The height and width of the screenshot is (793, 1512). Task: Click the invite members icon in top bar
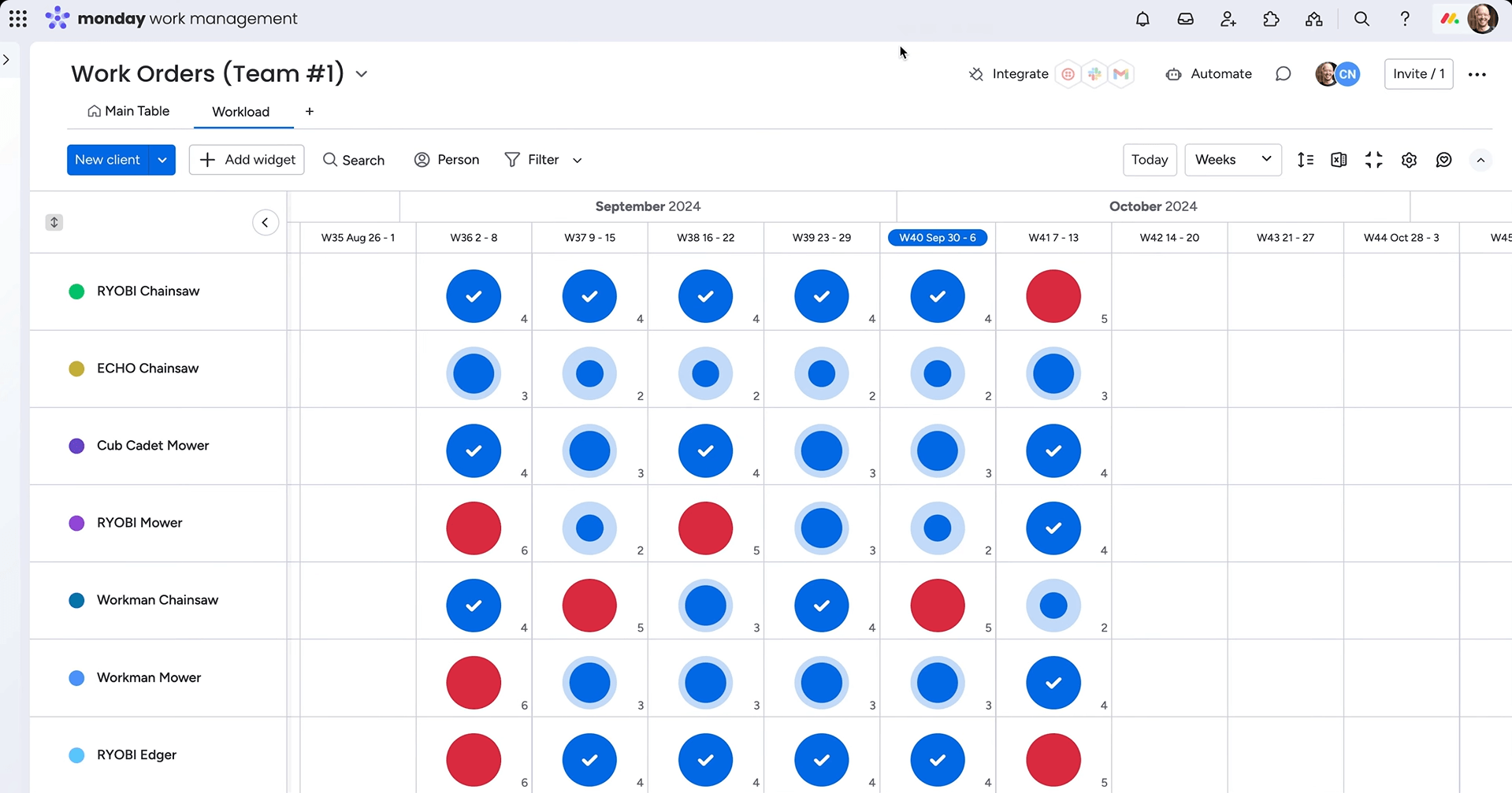click(x=1228, y=20)
